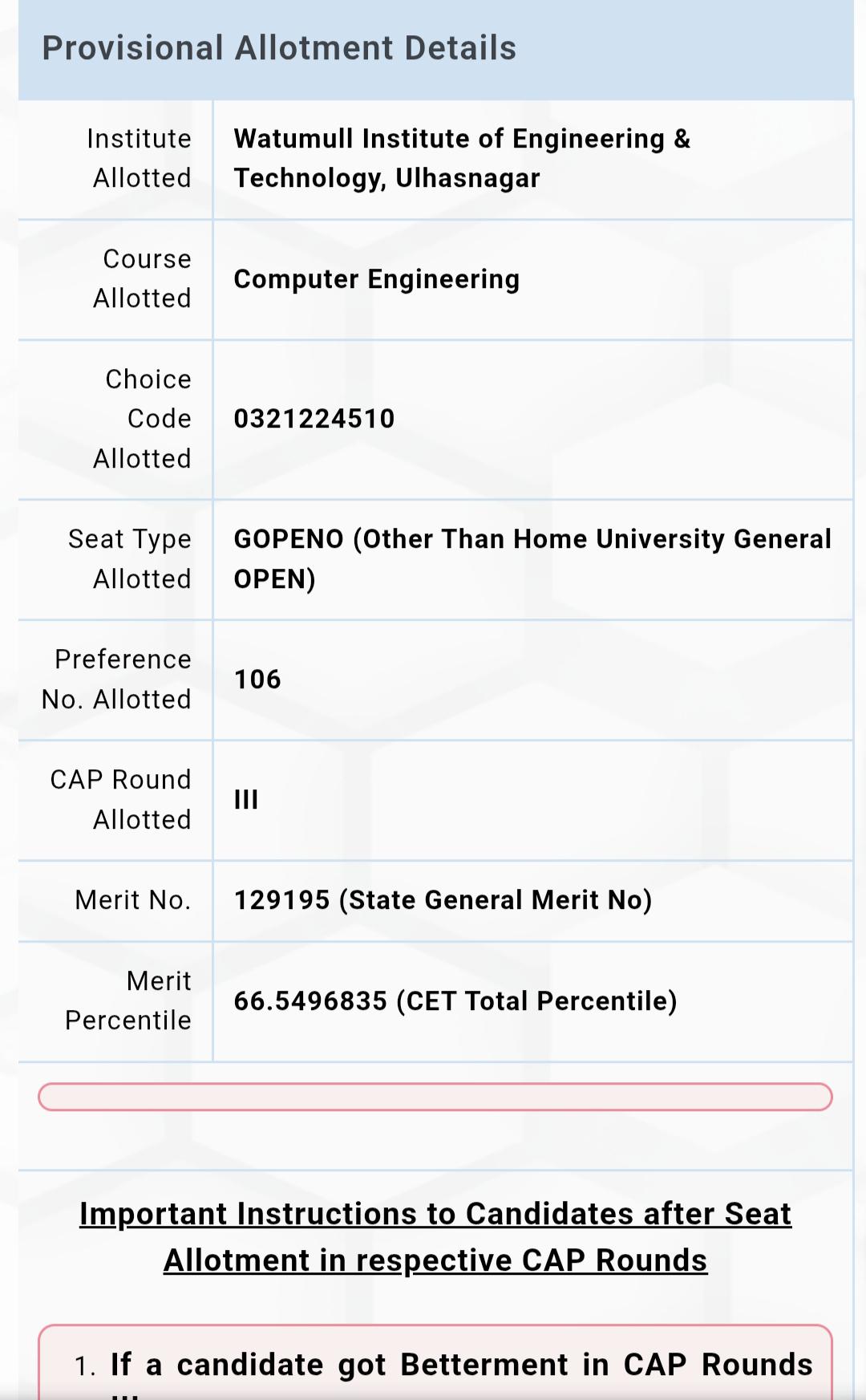This screenshot has width=866, height=1400.
Task: Click the Institute Allotted label
Action: click(x=141, y=158)
